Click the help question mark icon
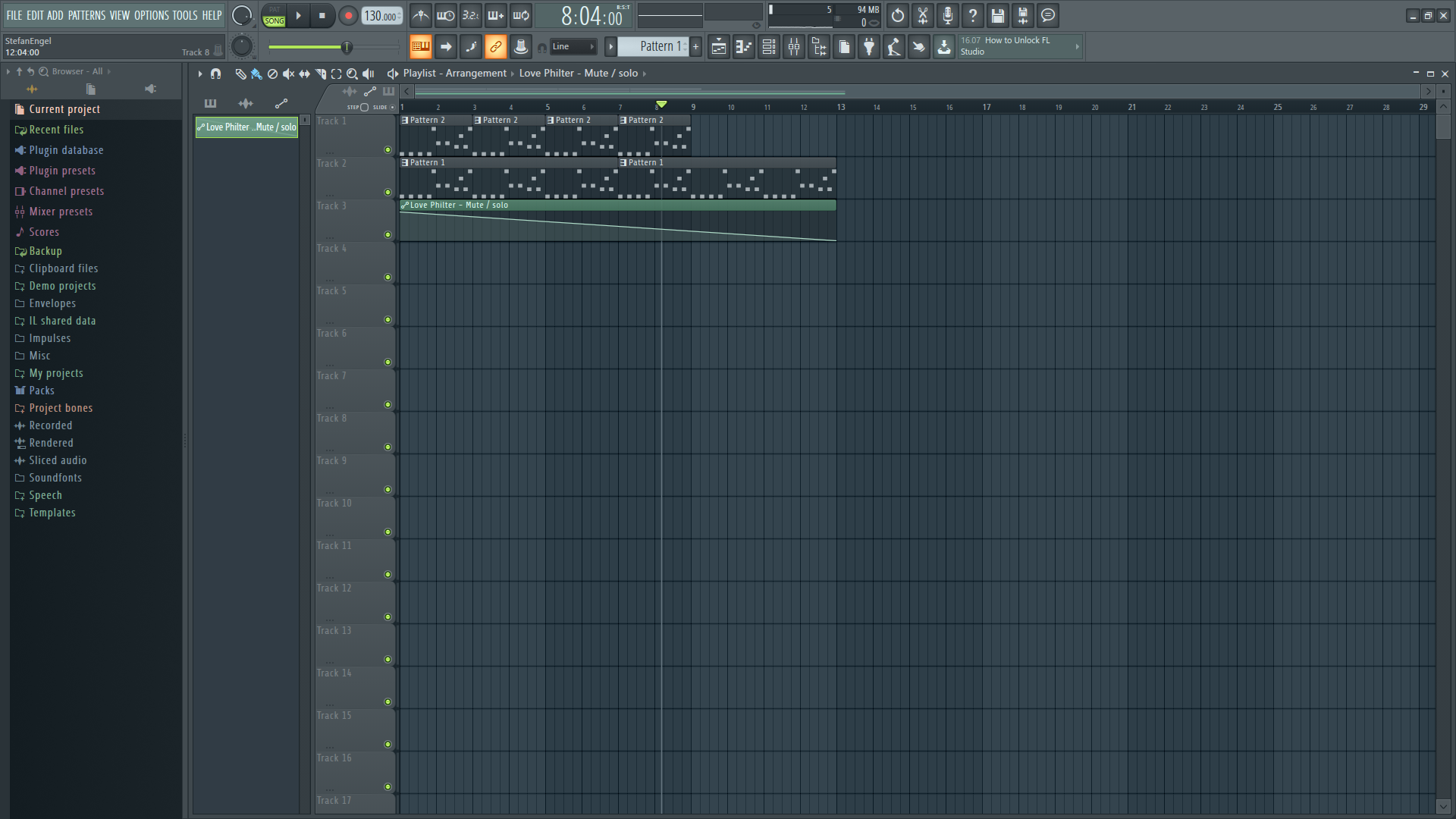 [x=973, y=16]
